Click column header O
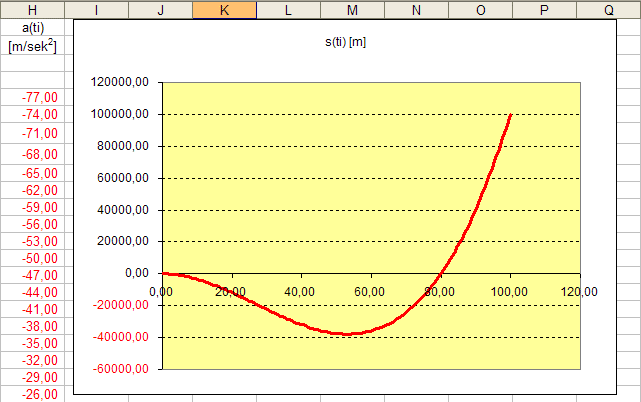 coord(480,9)
